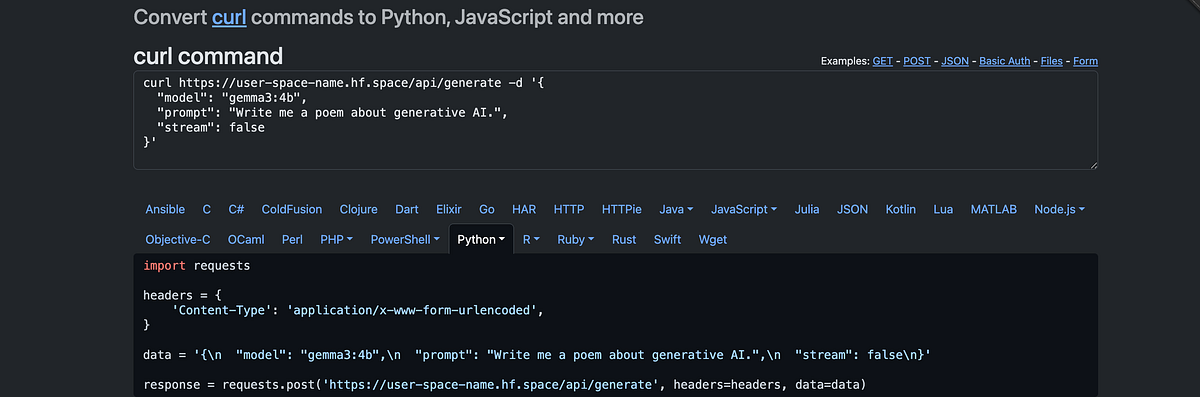Viewport: 1200px width, 397px height.
Task: Expand the PHP dropdown tab
Action: click(x=336, y=239)
